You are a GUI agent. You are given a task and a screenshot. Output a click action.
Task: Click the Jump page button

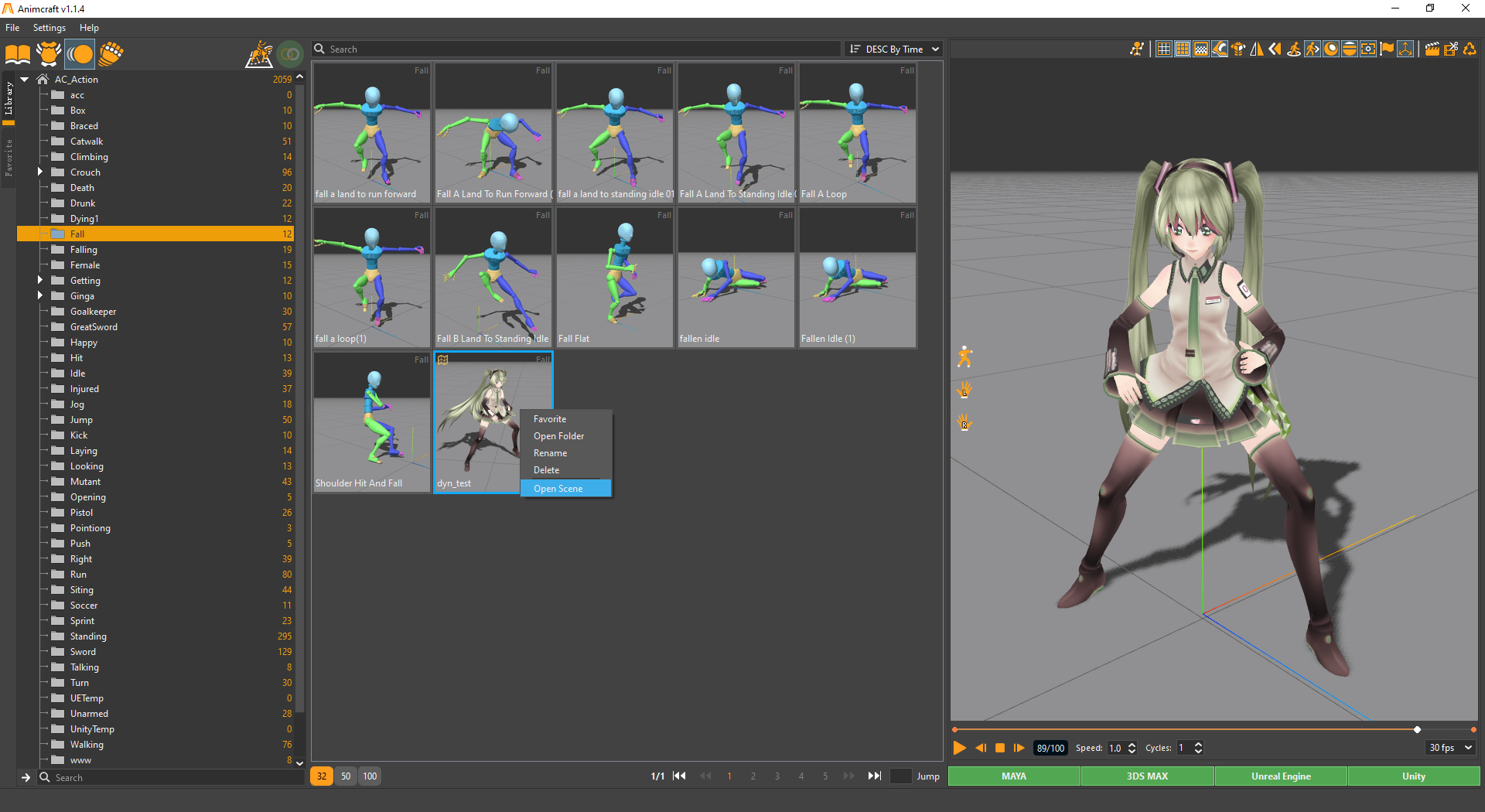[x=928, y=776]
